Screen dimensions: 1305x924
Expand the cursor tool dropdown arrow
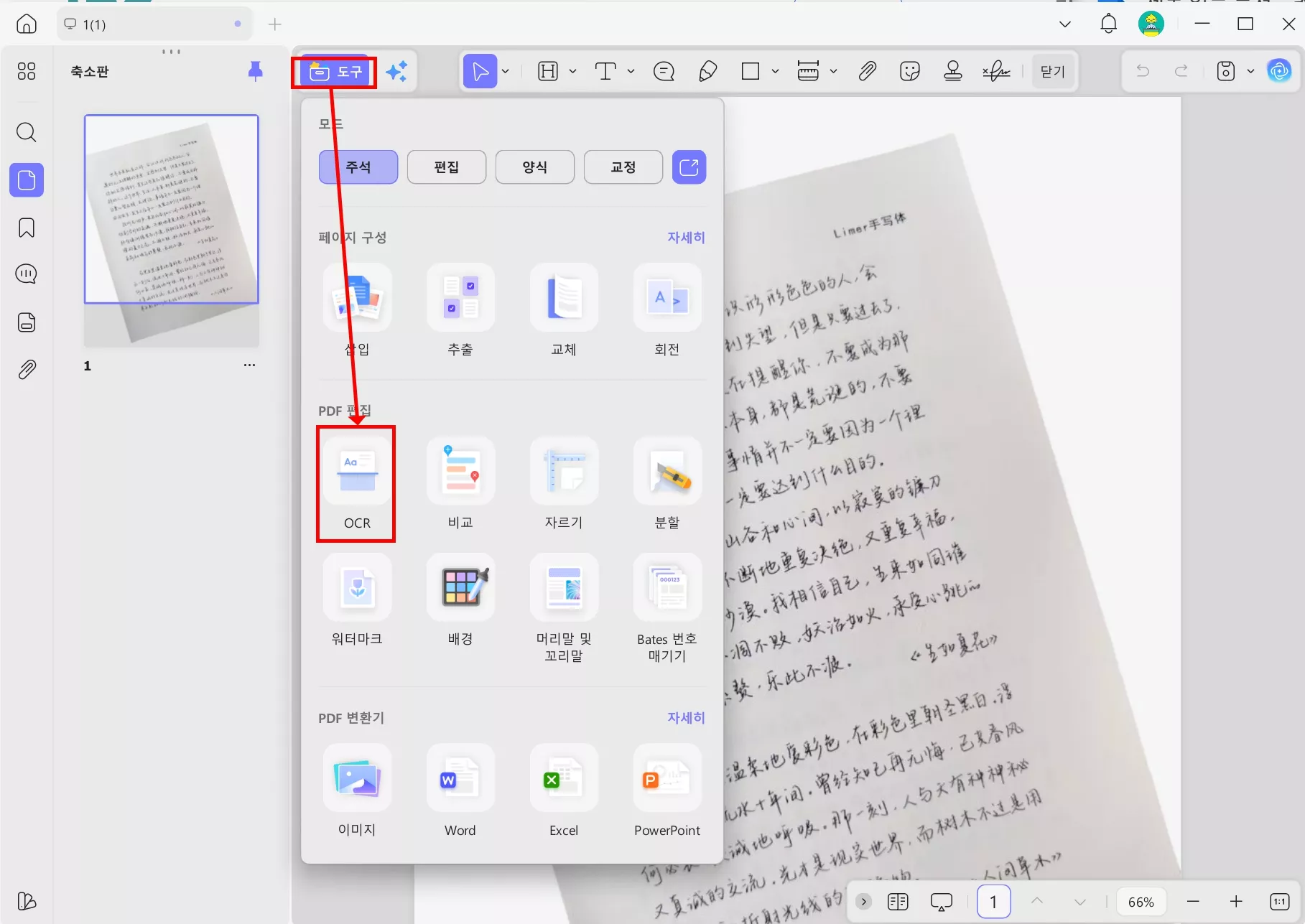(x=506, y=71)
